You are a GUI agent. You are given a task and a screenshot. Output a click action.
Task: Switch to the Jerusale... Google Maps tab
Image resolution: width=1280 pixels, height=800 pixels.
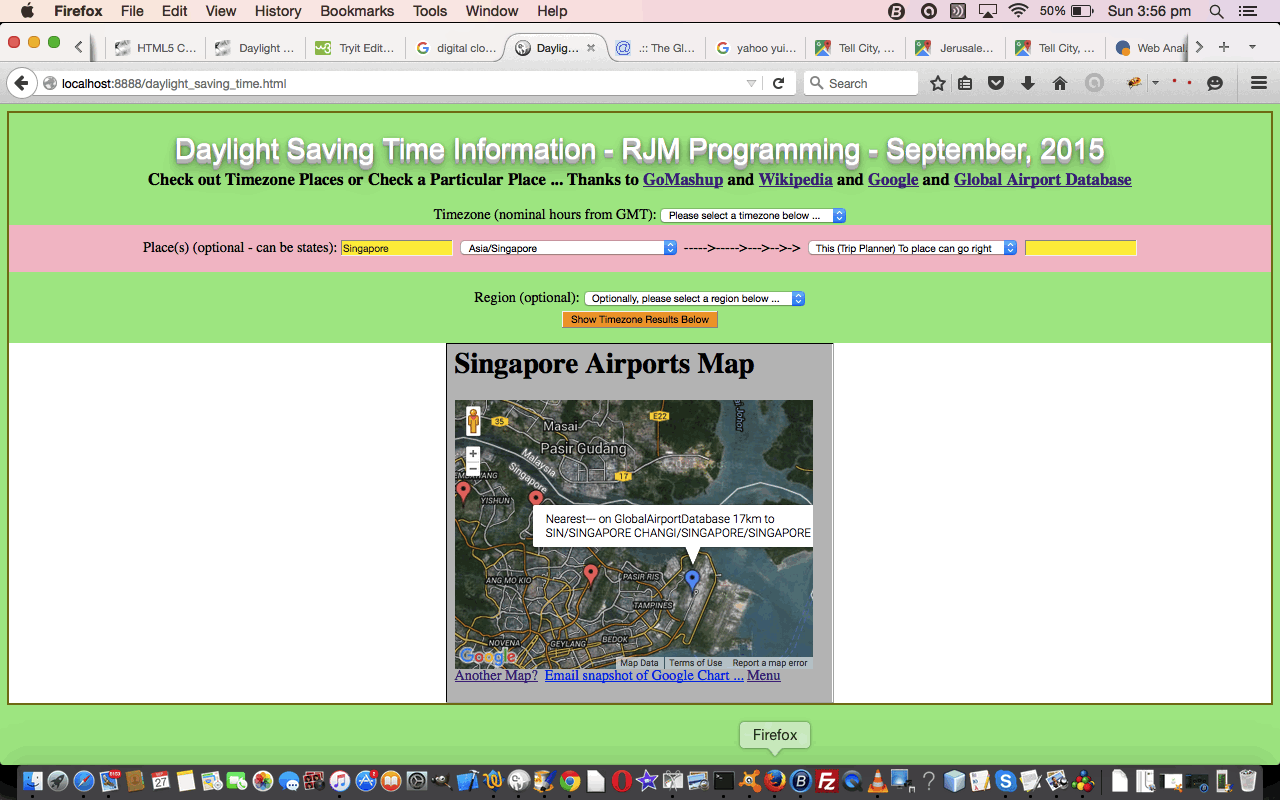tap(955, 47)
